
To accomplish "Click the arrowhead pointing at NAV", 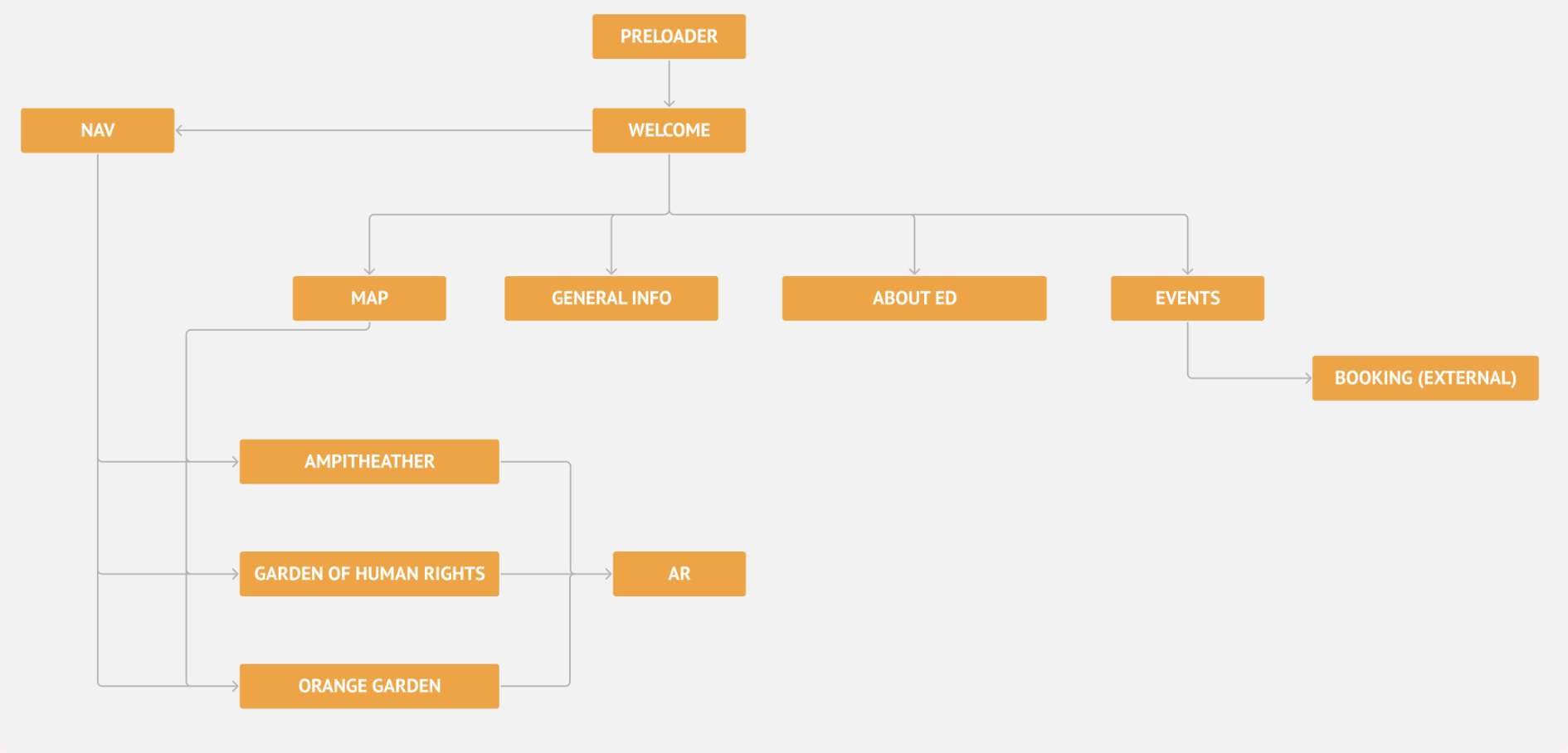I will pyautogui.click(x=180, y=130).
